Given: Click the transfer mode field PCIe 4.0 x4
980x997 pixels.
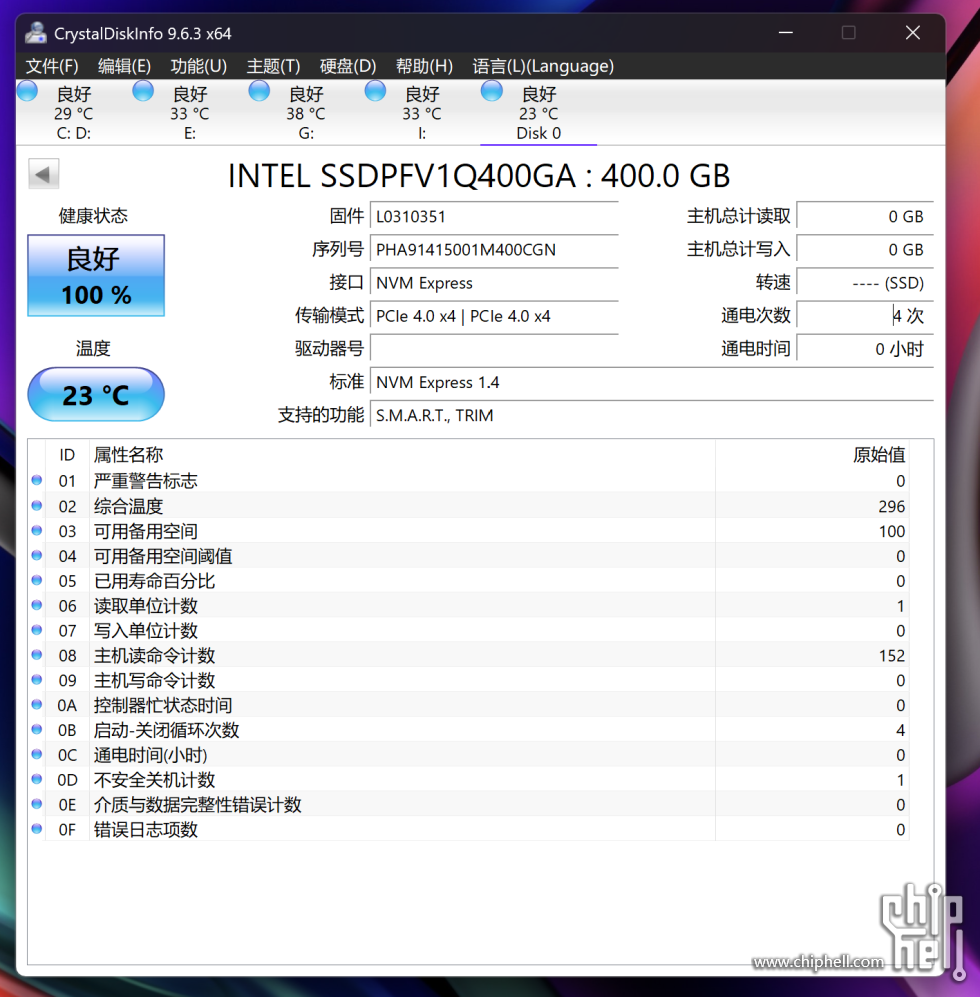Looking at the screenshot, I should (494, 316).
